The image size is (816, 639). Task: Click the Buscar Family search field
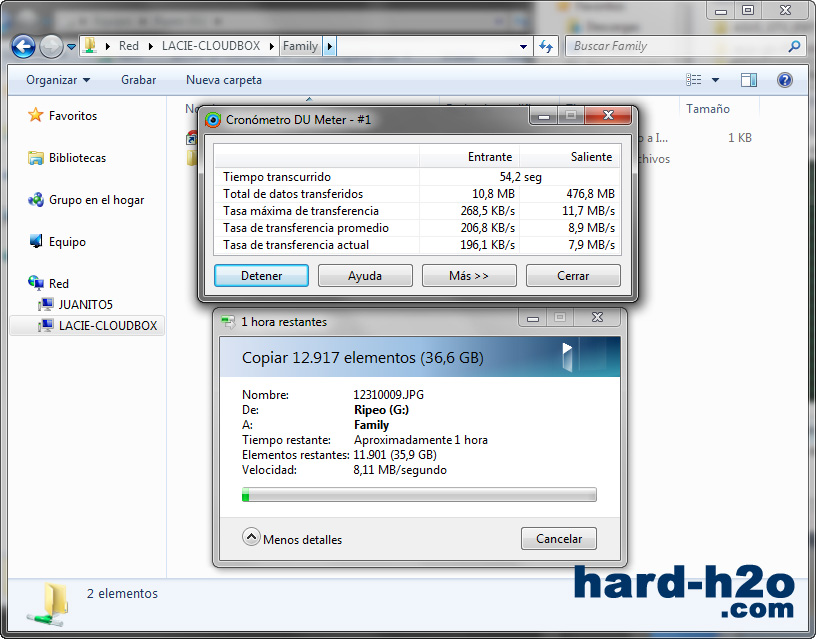tap(675, 46)
